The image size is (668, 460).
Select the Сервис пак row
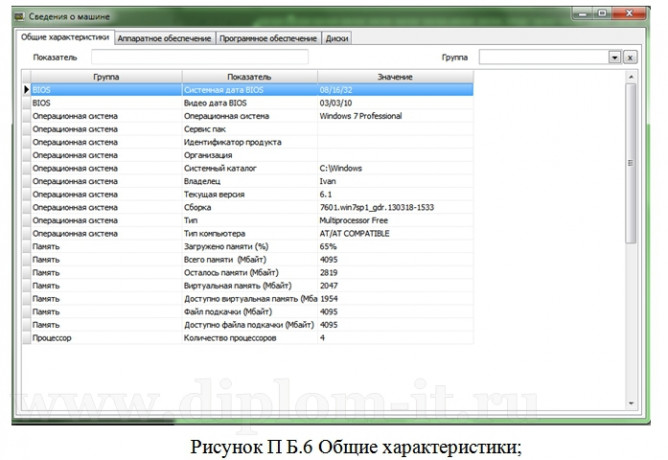point(248,129)
